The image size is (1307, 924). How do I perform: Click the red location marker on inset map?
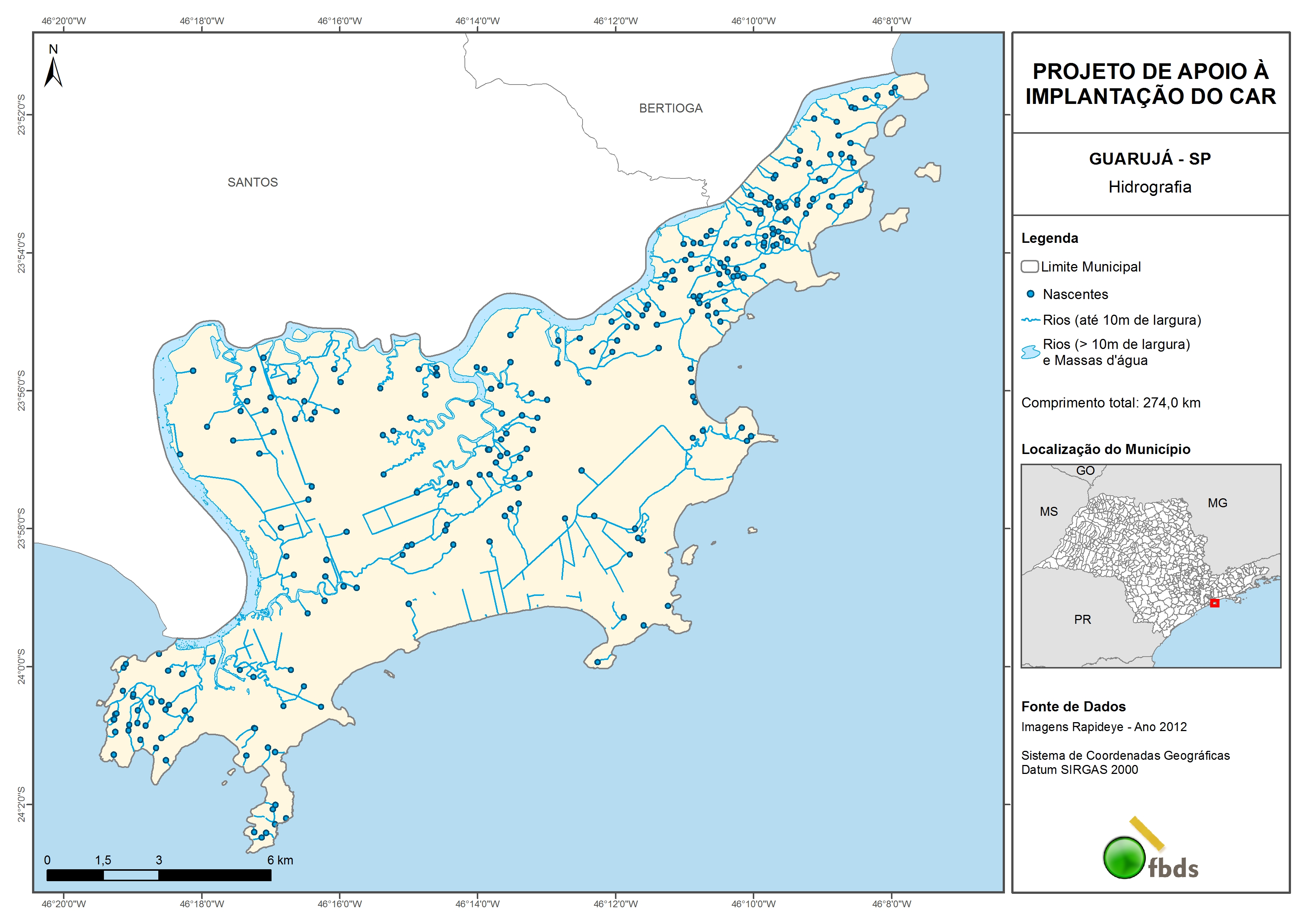point(1214,603)
